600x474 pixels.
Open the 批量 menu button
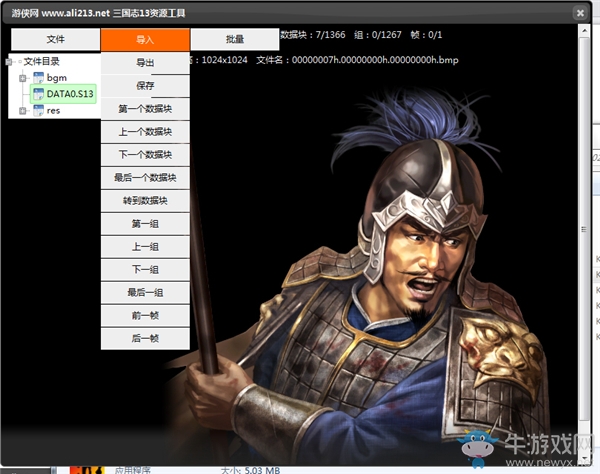click(235, 39)
